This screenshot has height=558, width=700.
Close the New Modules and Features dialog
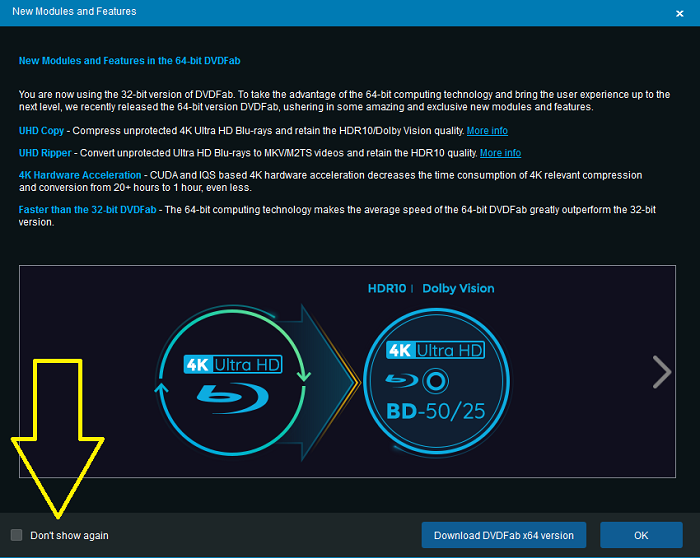point(679,13)
